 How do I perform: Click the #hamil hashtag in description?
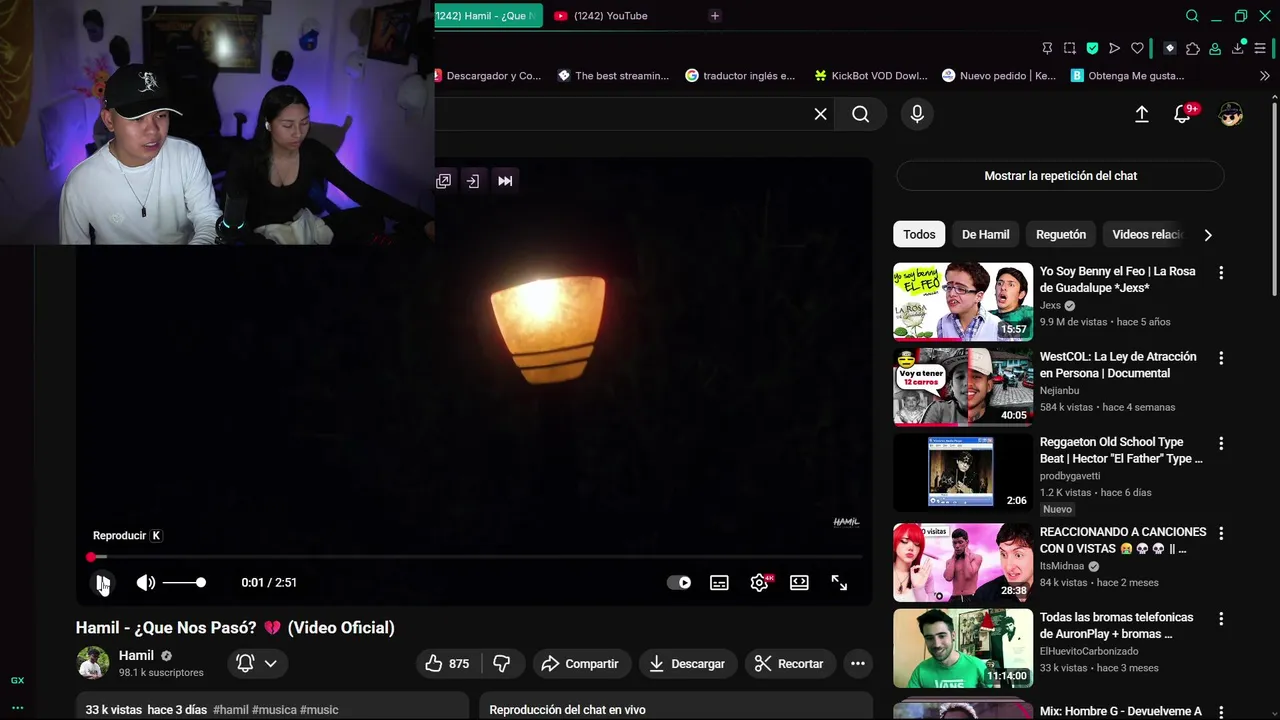[x=231, y=710]
